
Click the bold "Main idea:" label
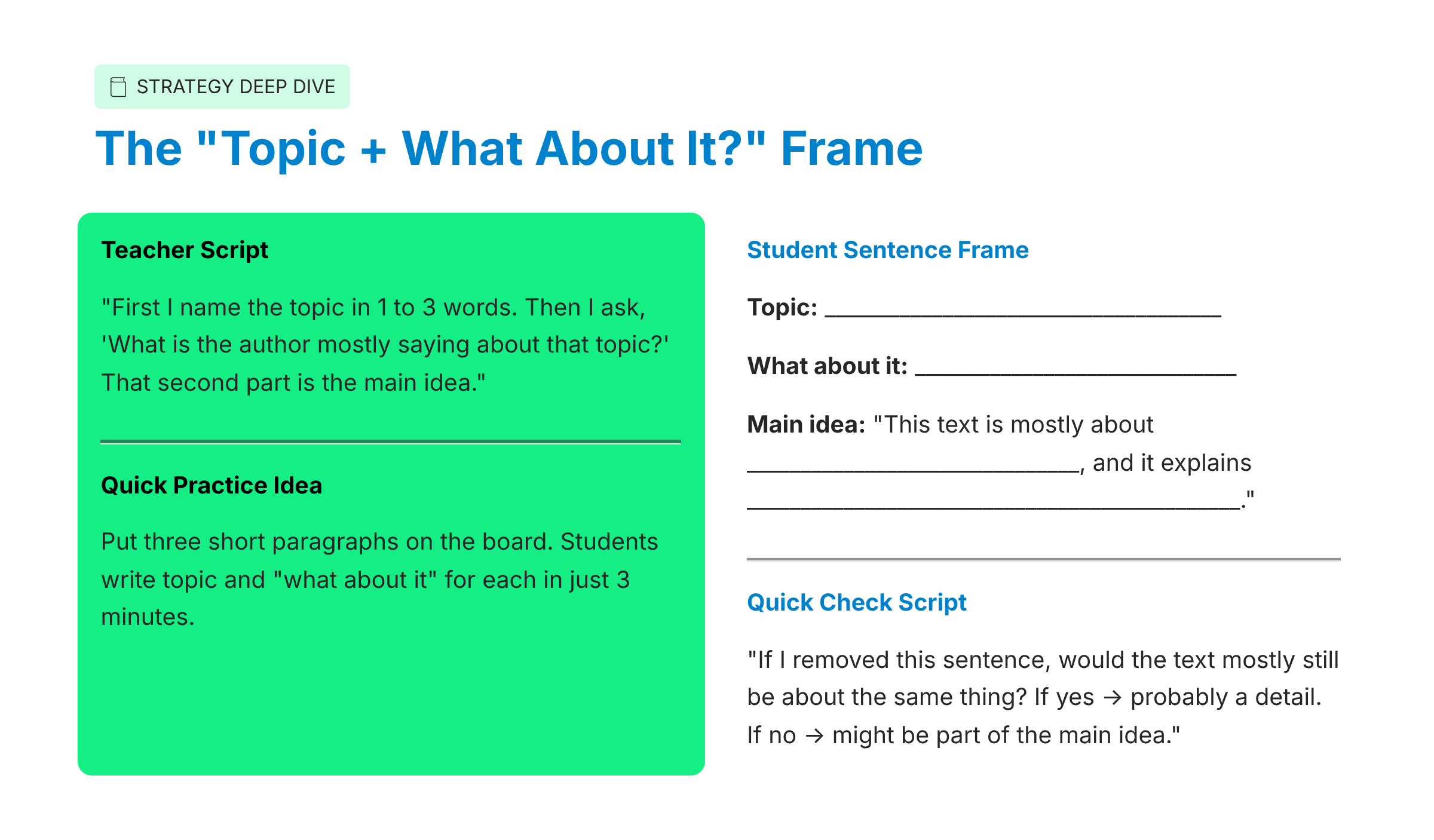806,424
